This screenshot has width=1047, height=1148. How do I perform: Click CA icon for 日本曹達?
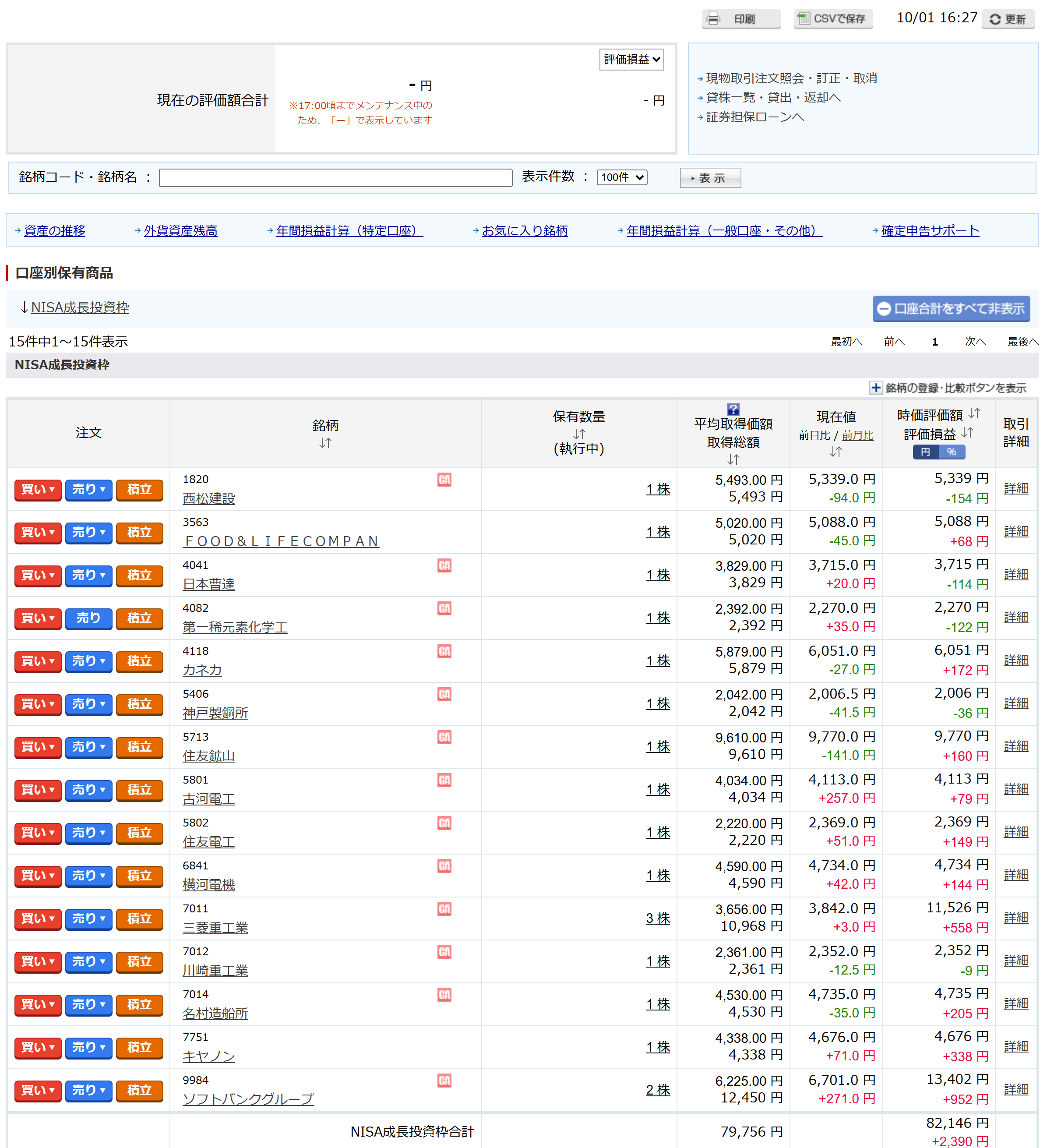pos(444,565)
